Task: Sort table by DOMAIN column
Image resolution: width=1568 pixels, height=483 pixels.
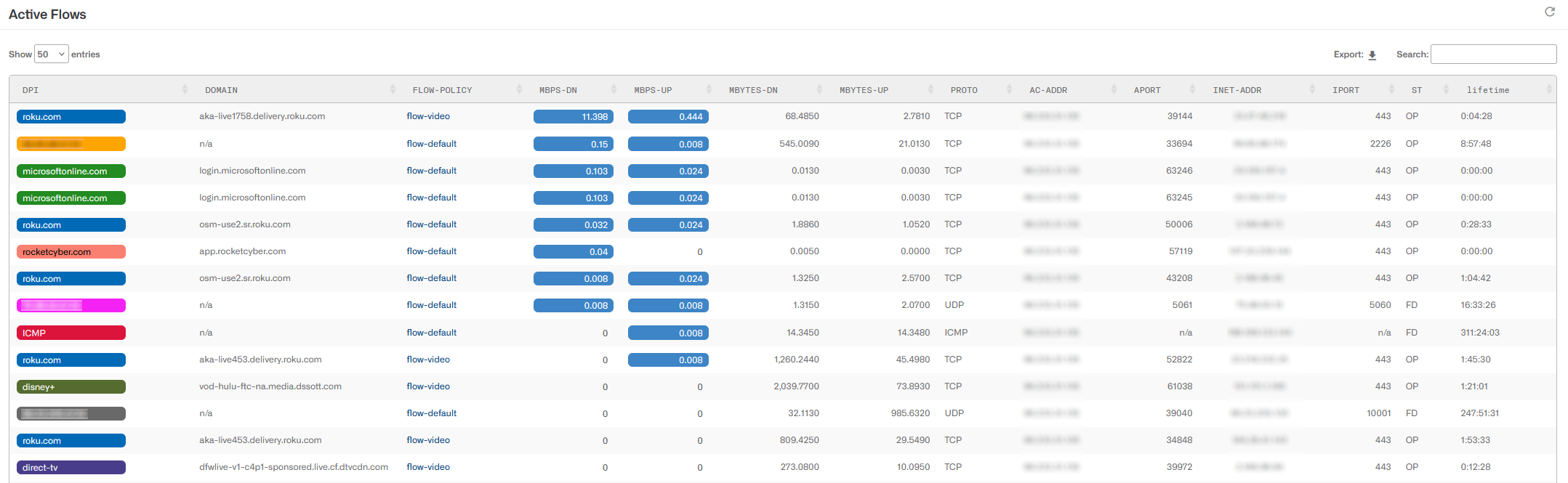Action: (x=296, y=89)
